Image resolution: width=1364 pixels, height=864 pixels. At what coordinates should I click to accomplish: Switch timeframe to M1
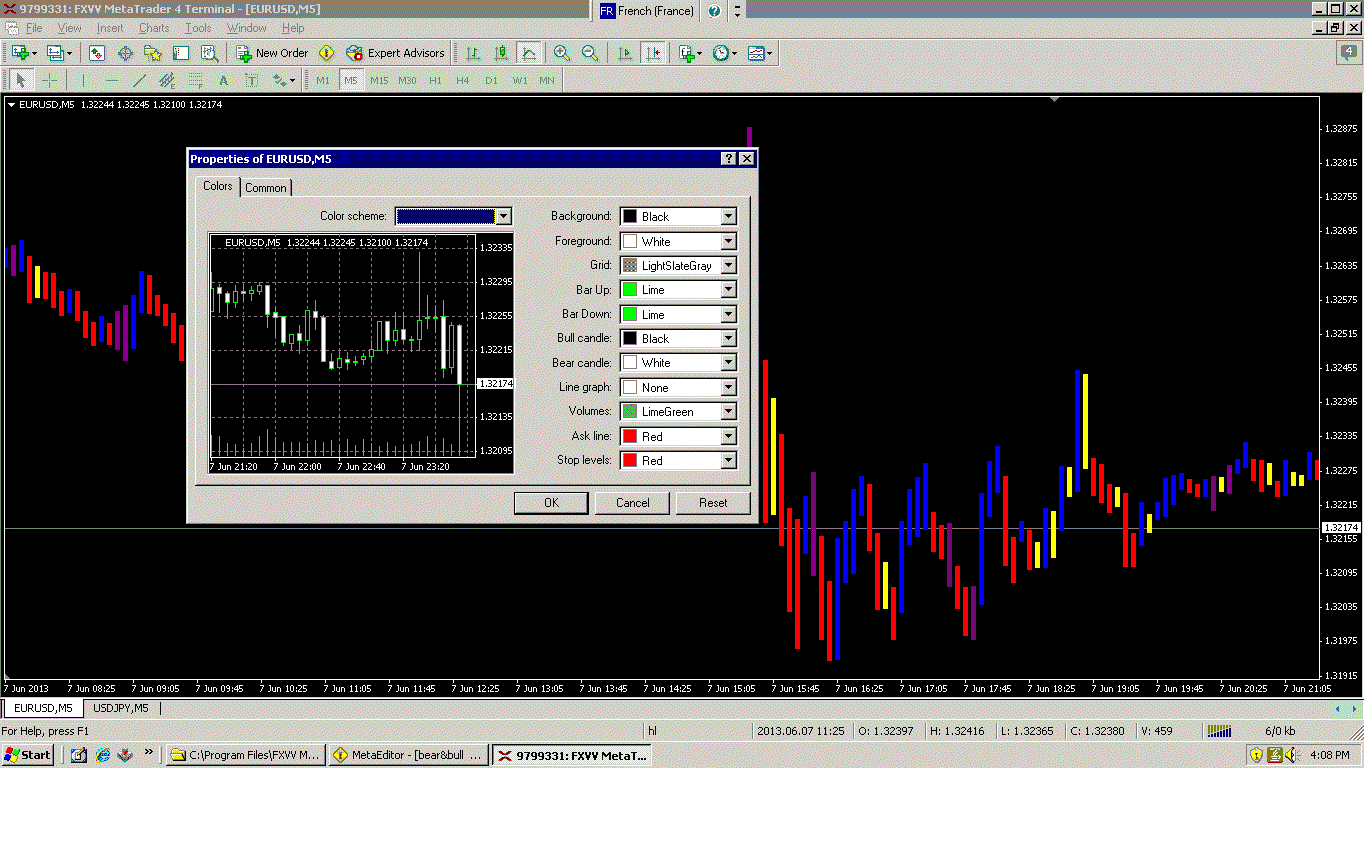323,80
